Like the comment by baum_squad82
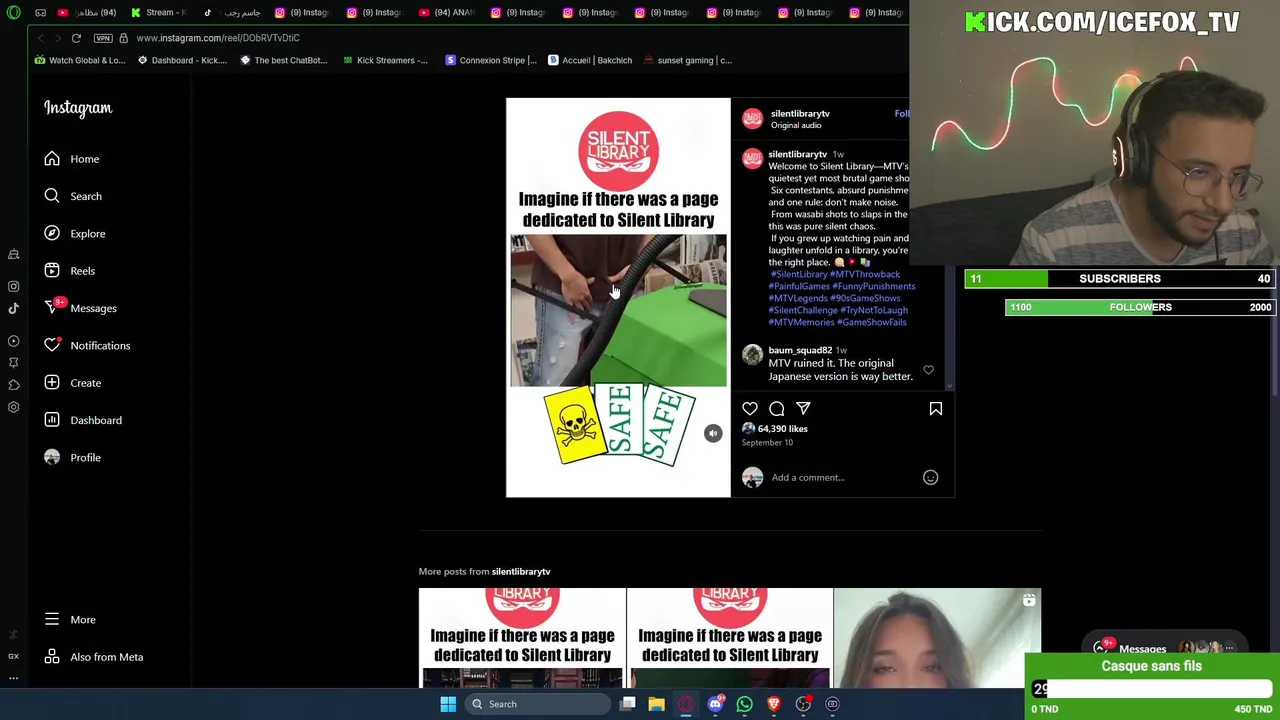The image size is (1280, 720). [928, 370]
